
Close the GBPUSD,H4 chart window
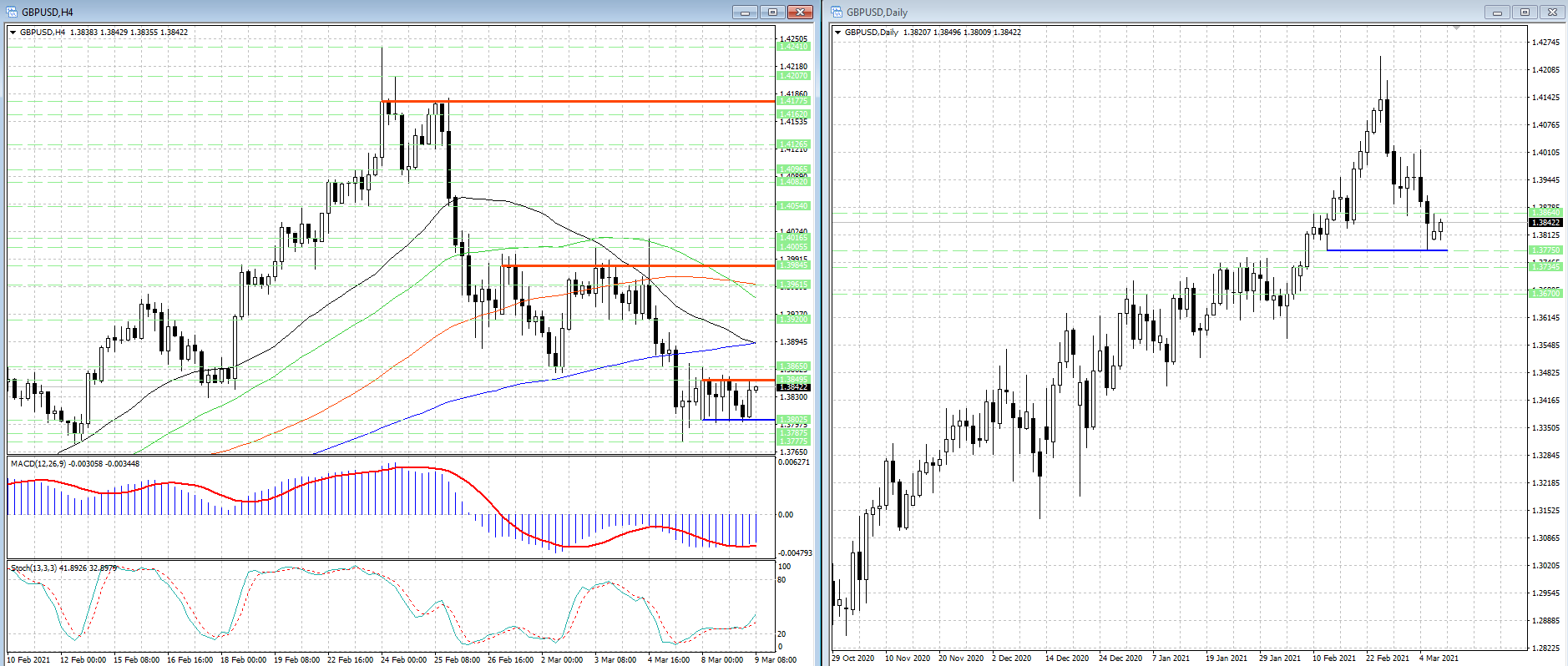click(x=800, y=12)
